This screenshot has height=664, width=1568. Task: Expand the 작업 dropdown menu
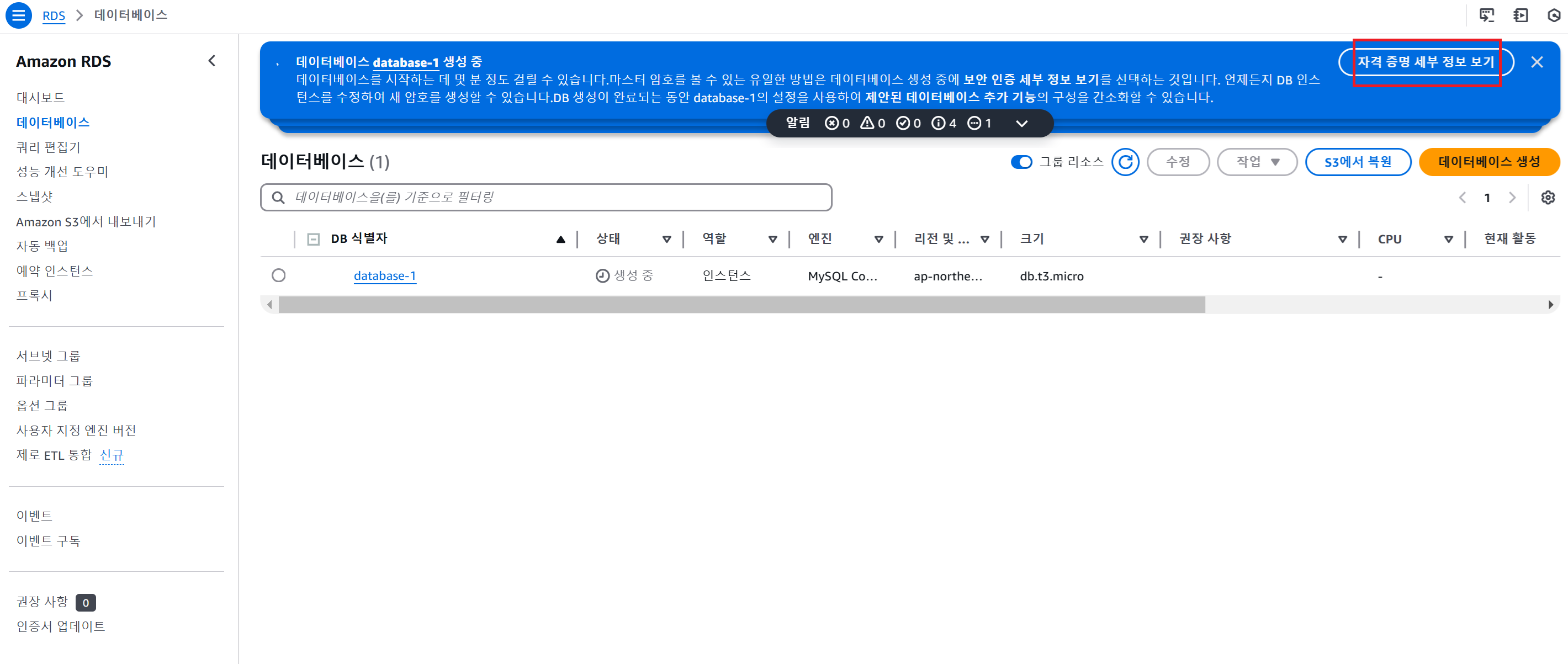point(1257,162)
